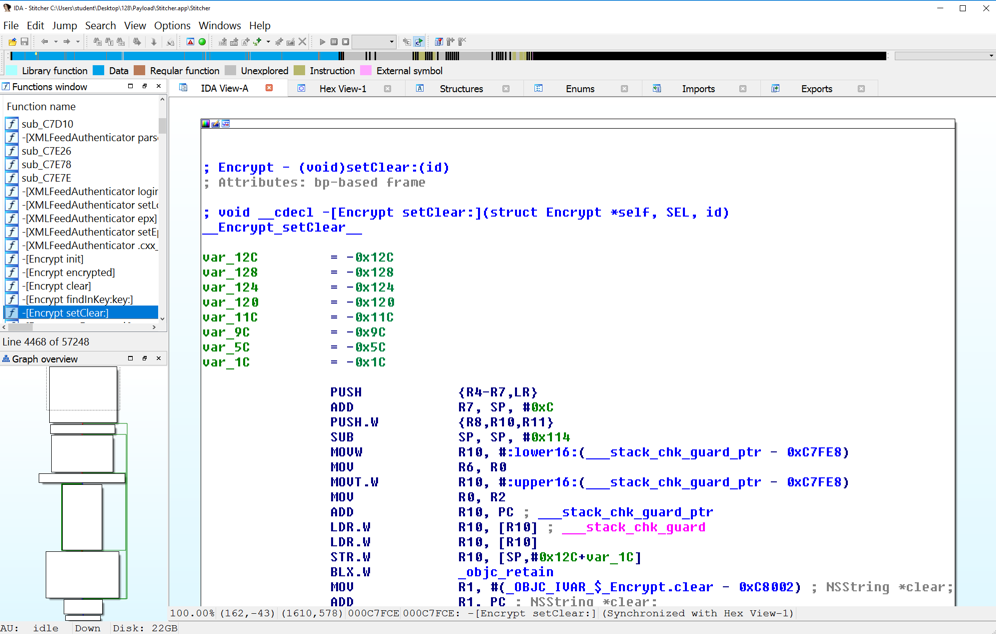
Task: Click the Save database floppy icon
Action: (24, 42)
